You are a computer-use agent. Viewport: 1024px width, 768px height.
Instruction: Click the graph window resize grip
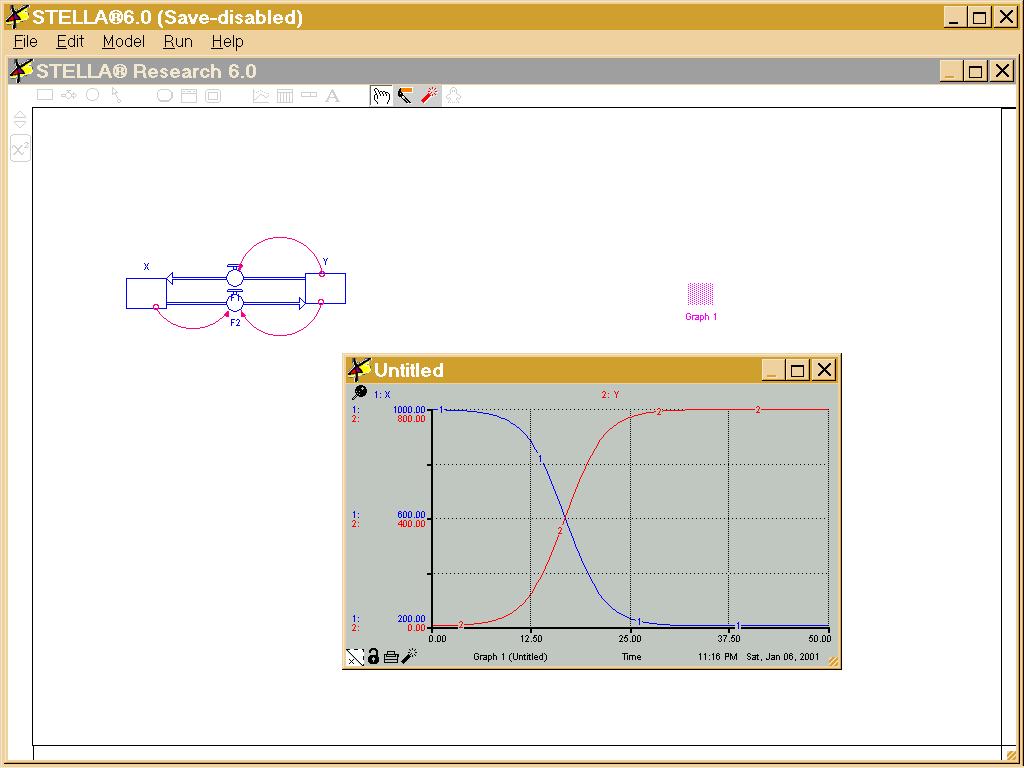[833, 662]
